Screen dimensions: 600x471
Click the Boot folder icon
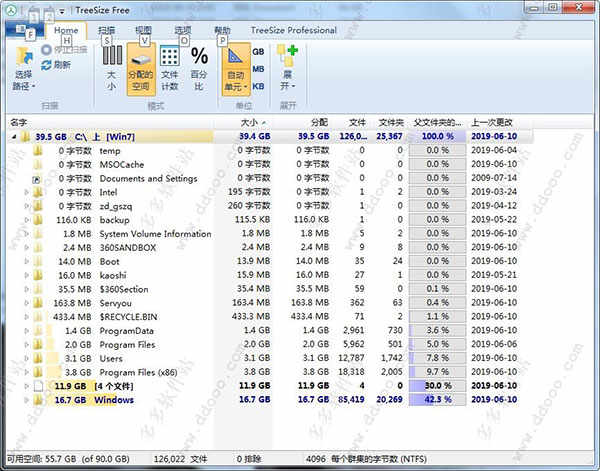(x=38, y=262)
